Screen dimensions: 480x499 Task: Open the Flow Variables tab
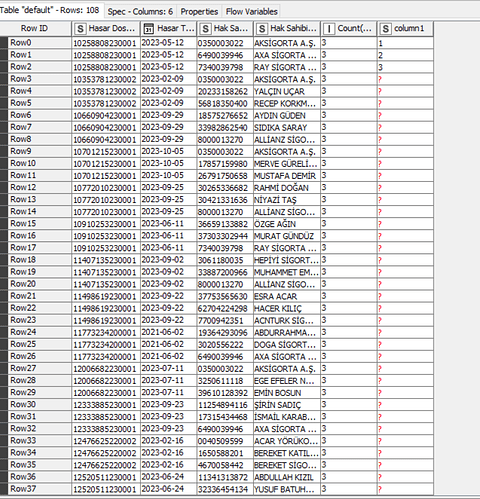point(252,12)
